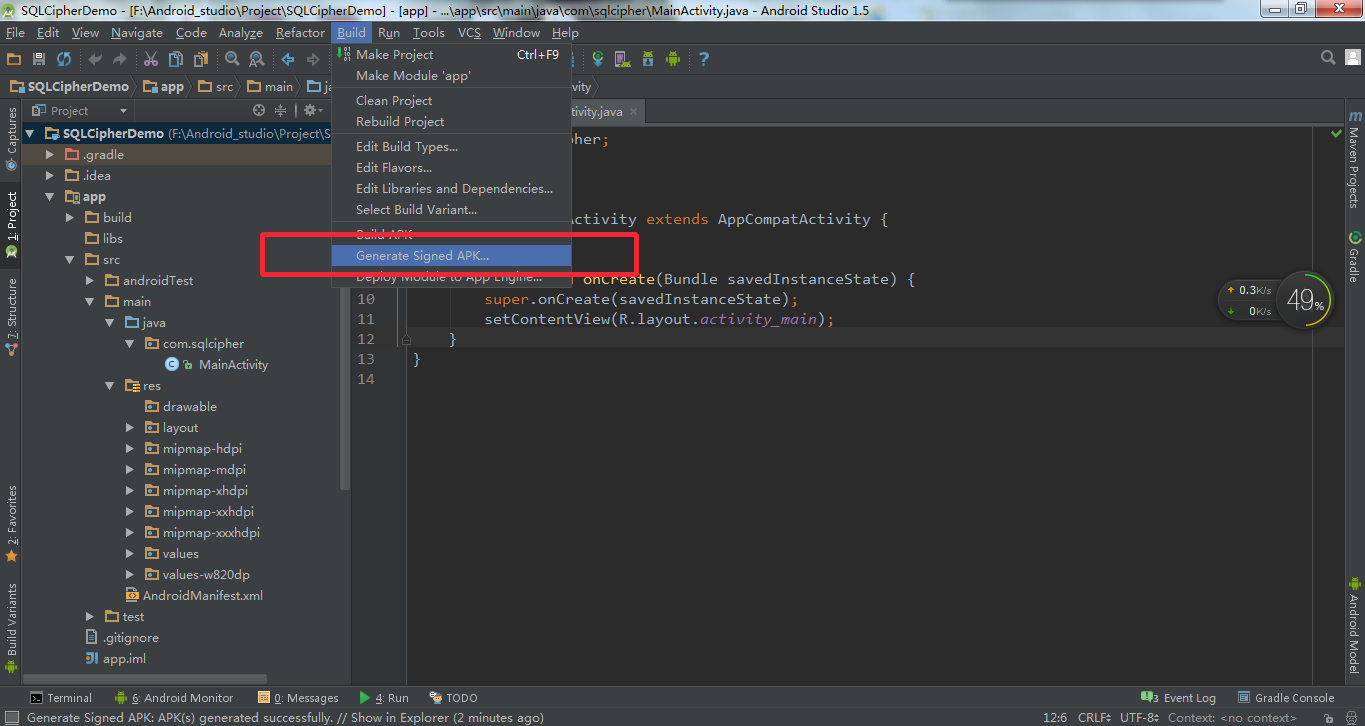
Task: Open the CRLF line separator selector
Action: click(x=1094, y=717)
